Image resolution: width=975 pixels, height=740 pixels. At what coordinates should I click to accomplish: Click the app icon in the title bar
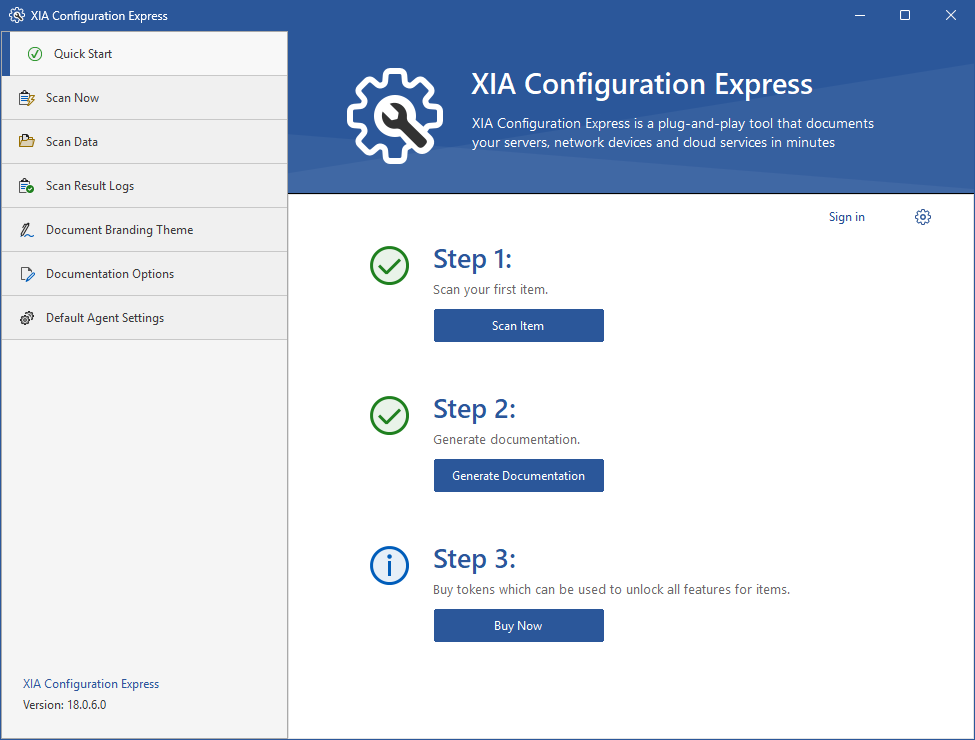click(x=16, y=16)
